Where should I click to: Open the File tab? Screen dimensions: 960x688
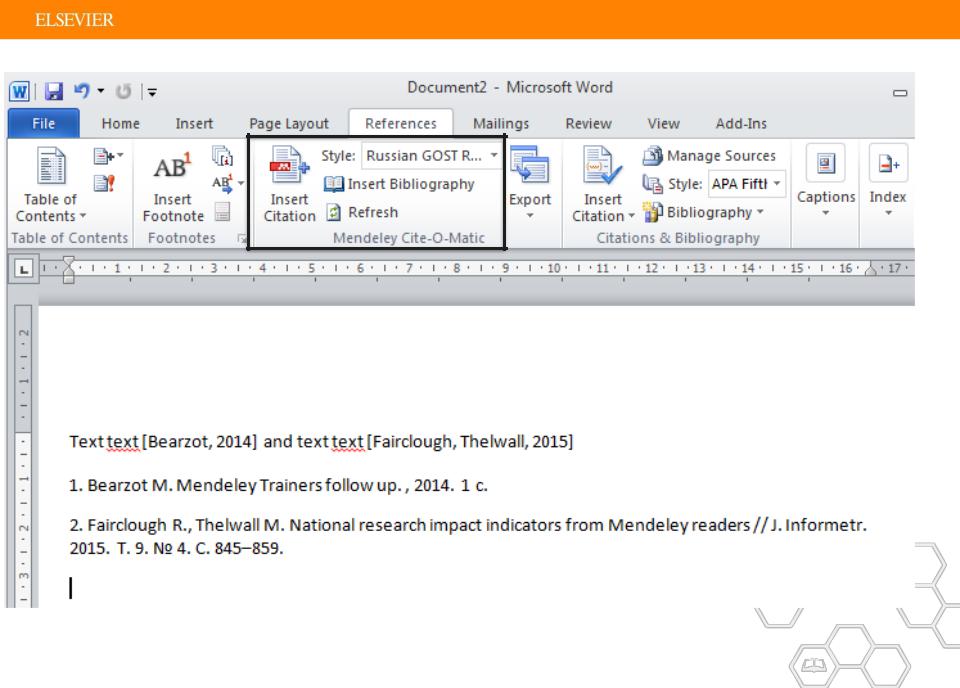[x=43, y=124]
